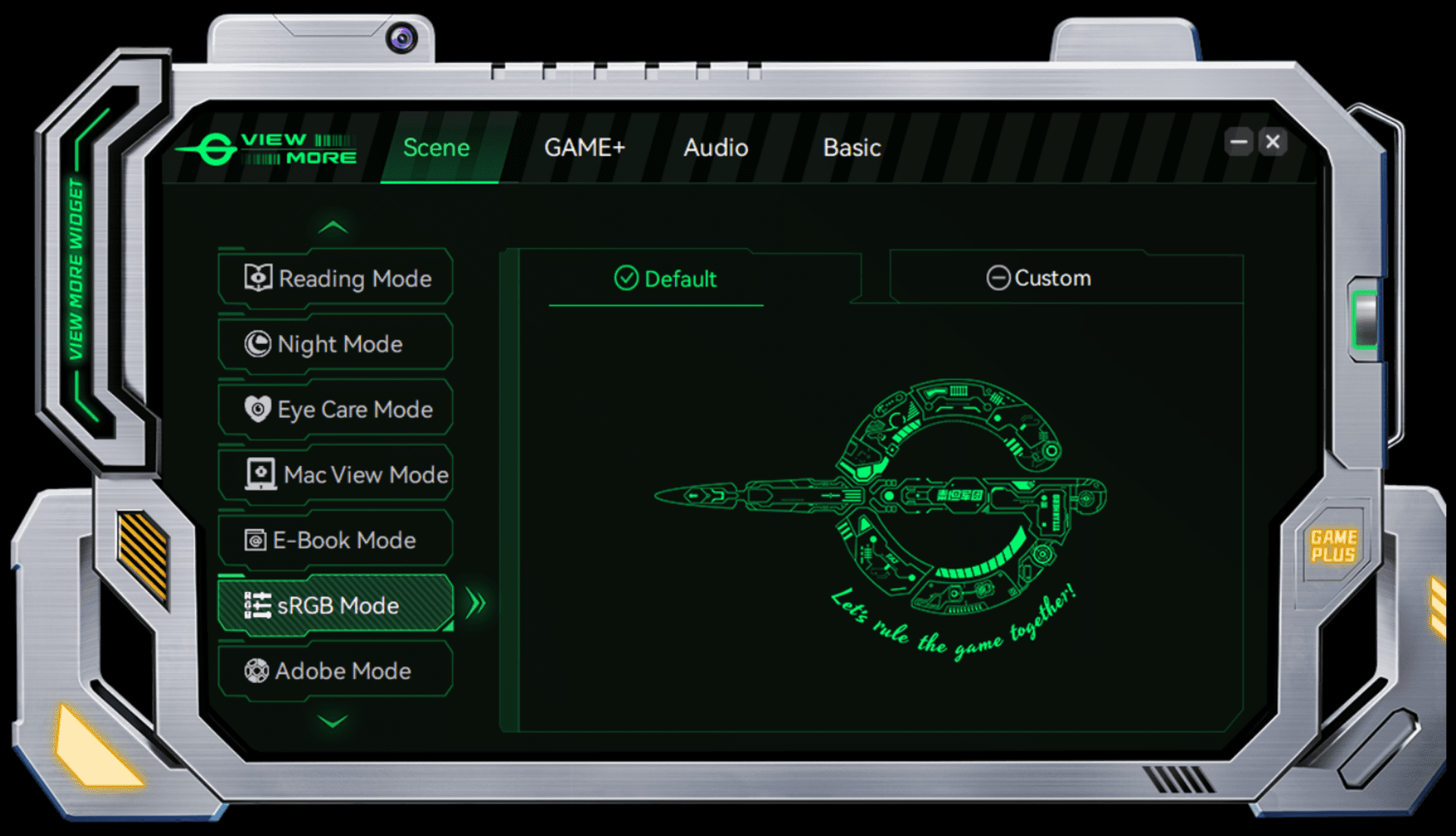Expand sRGB Mode double-arrow

click(x=475, y=604)
